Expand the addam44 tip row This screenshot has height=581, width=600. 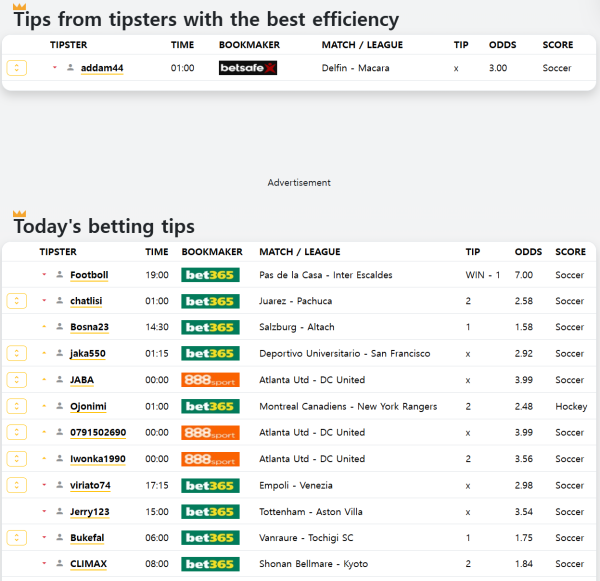16,68
